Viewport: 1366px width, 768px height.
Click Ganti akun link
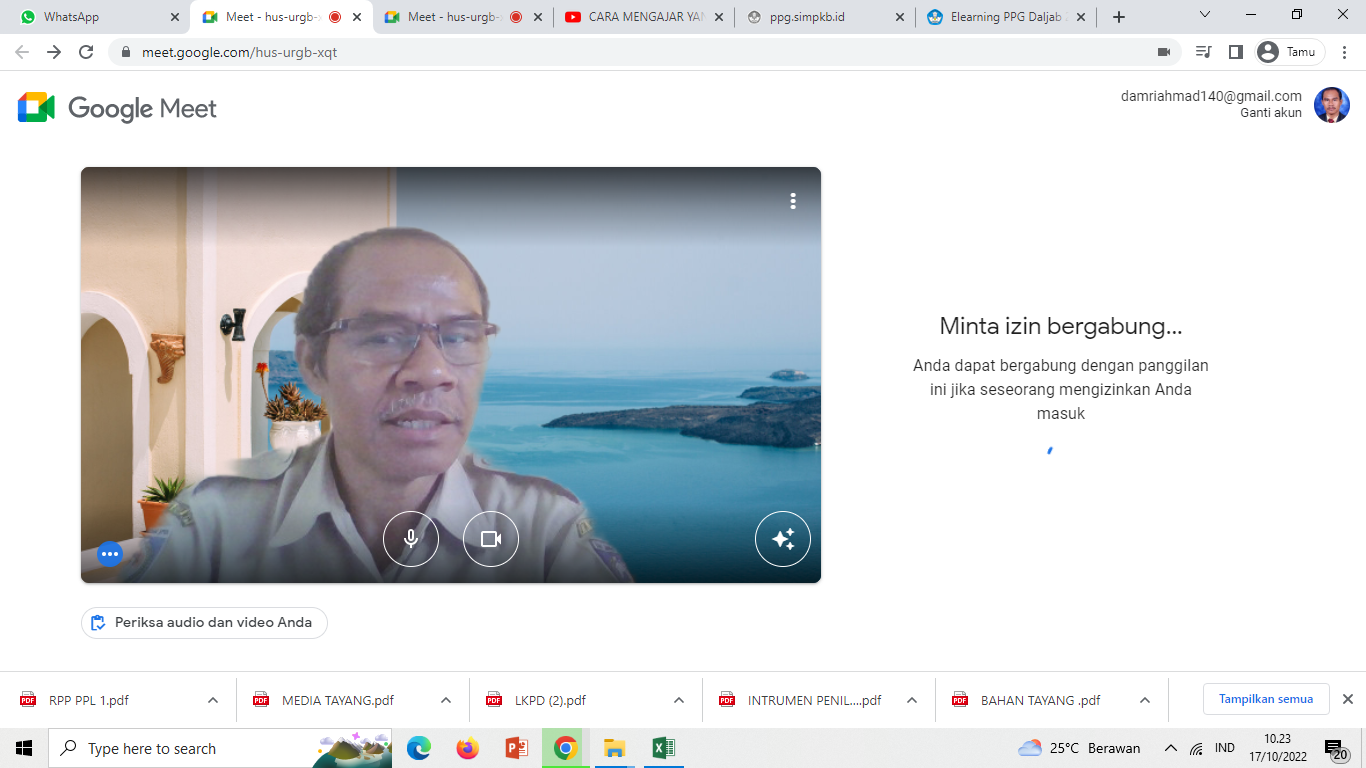[x=1271, y=113]
